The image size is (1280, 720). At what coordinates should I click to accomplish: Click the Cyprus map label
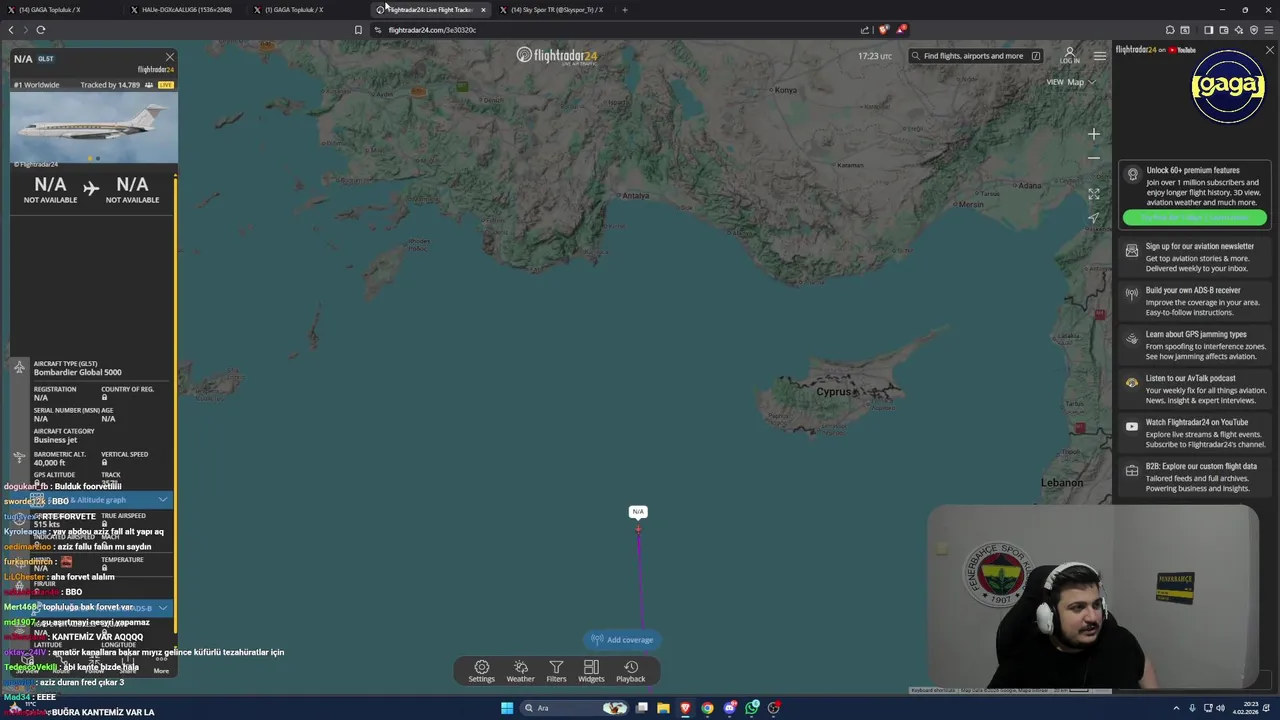(833, 391)
